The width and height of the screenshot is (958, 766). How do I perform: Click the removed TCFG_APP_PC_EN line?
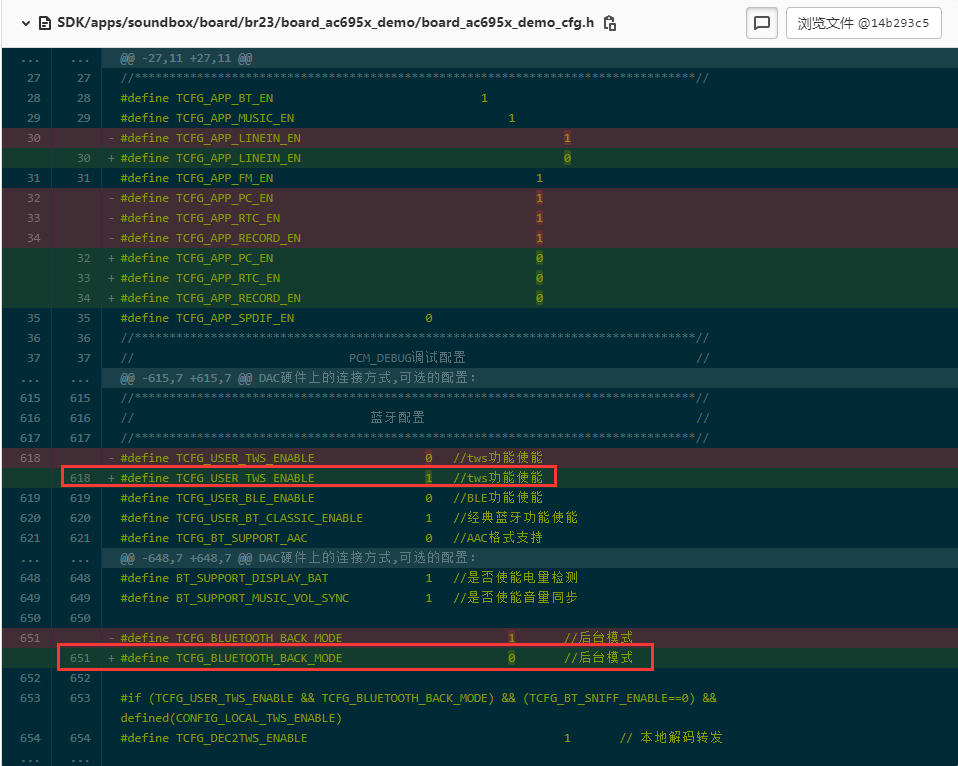(x=529, y=198)
